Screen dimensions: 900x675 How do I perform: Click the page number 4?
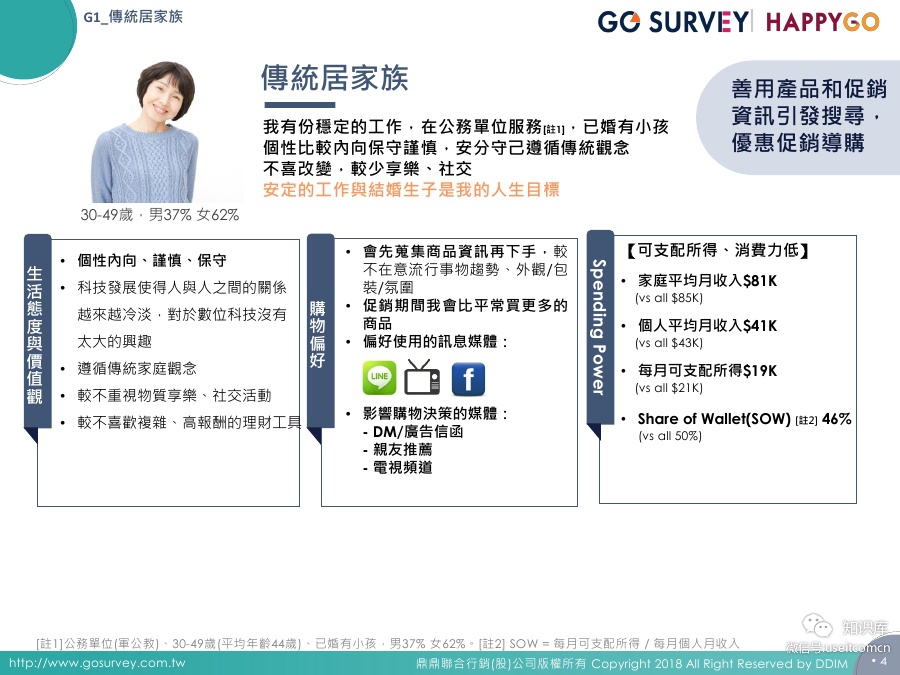pos(883,661)
